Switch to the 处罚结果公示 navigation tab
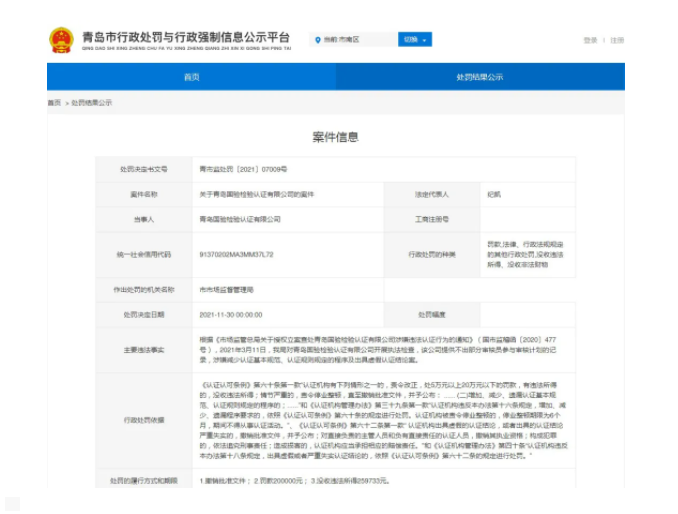The height and width of the screenshot is (514, 678). point(480,77)
